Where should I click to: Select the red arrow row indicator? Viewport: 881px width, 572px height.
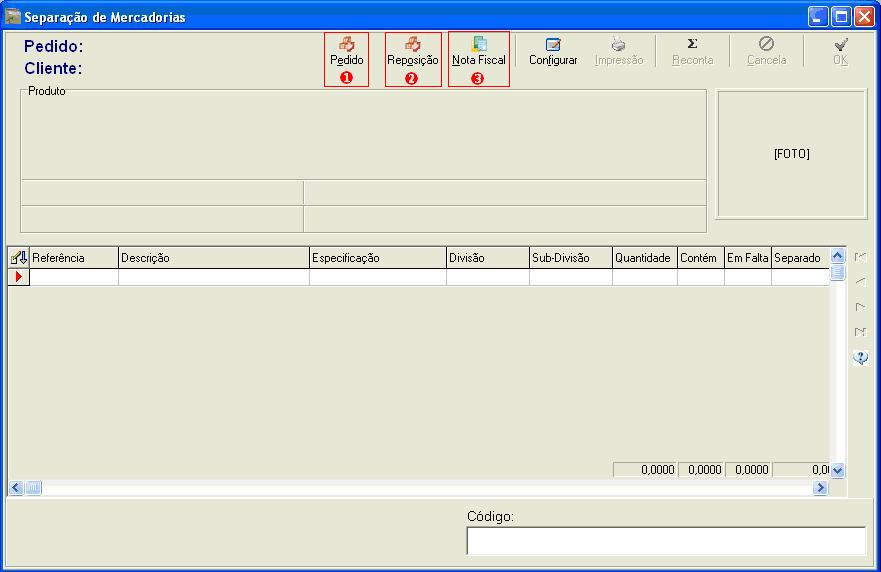click(19, 276)
